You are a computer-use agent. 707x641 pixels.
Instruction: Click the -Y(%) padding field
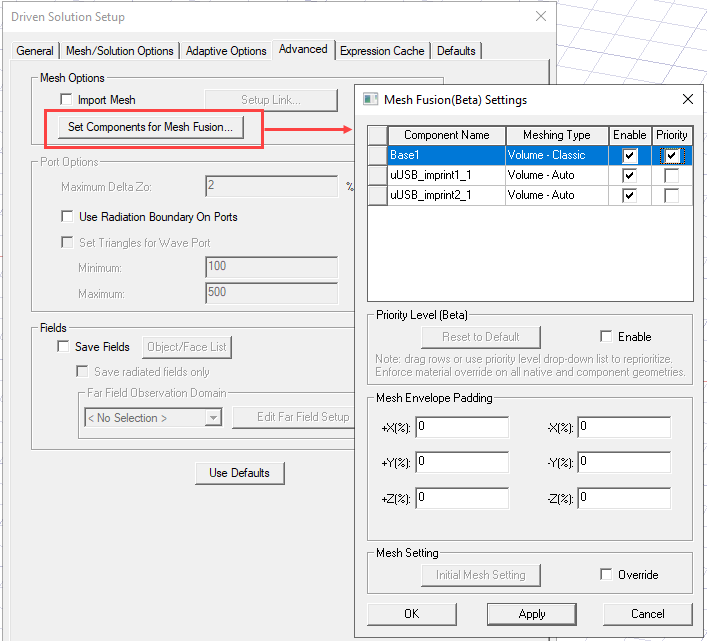(624, 462)
